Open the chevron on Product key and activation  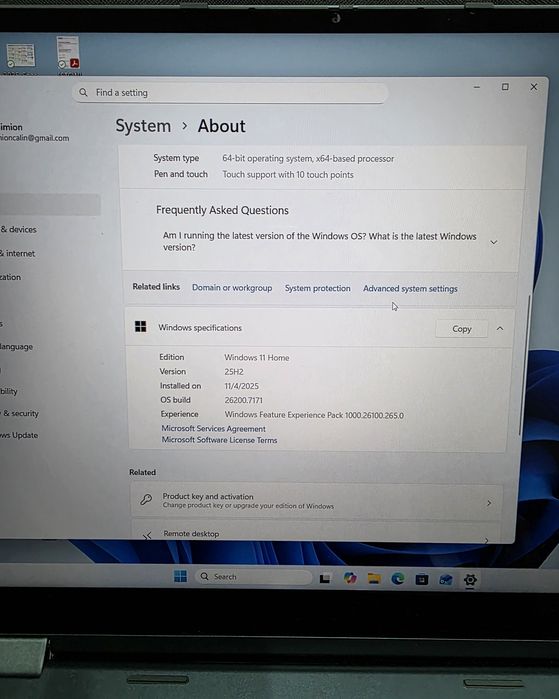pyautogui.click(x=489, y=503)
